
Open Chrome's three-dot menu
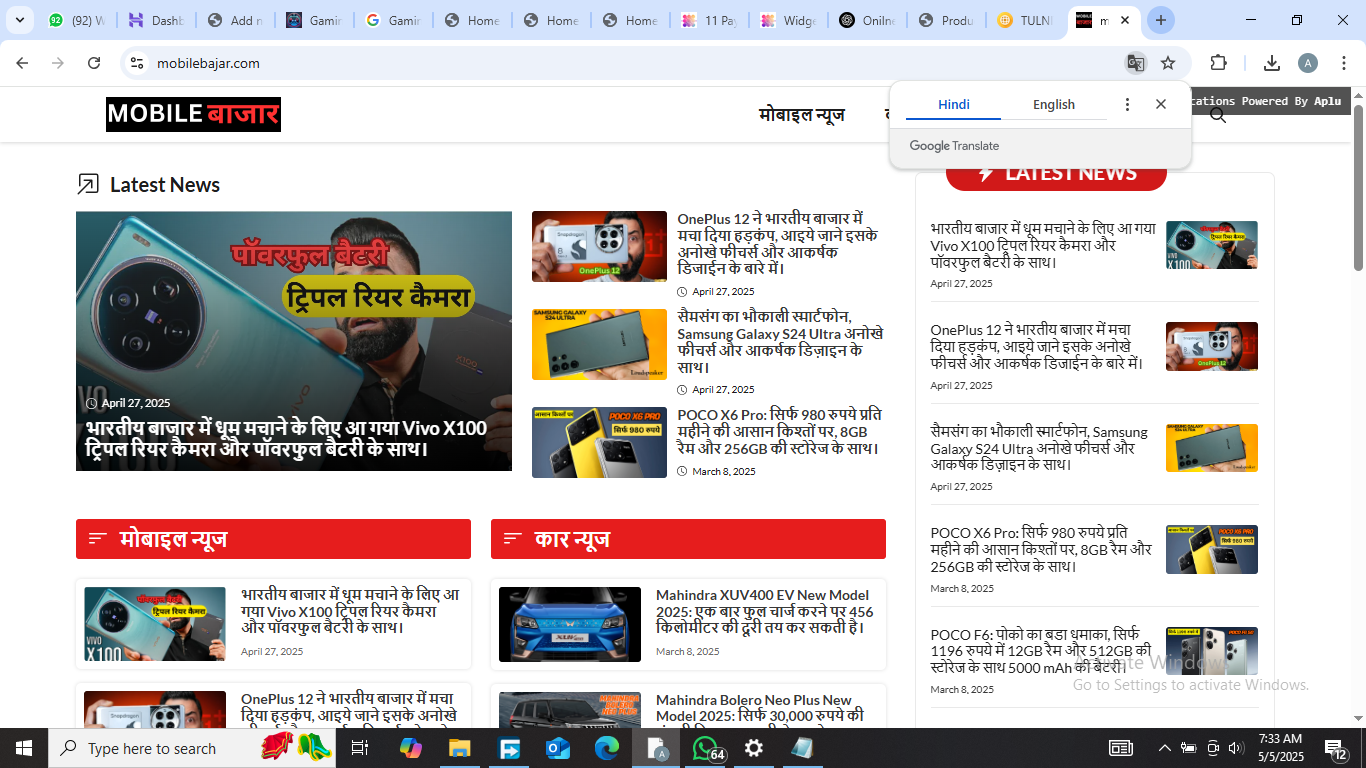pos(1344,63)
